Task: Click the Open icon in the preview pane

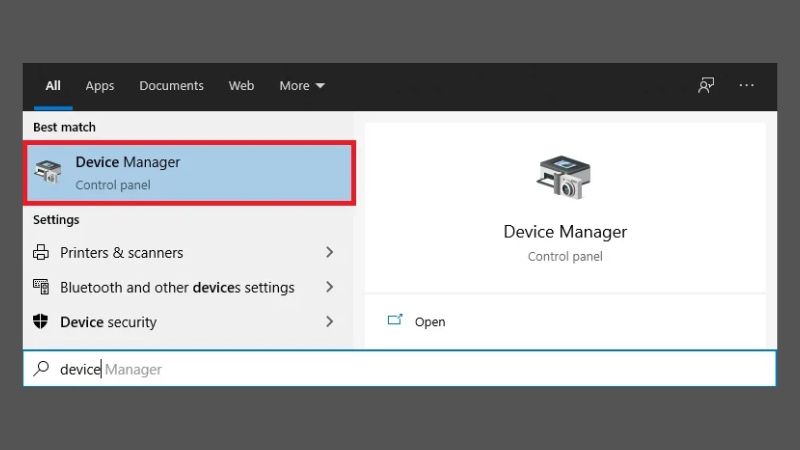Action: [x=395, y=321]
